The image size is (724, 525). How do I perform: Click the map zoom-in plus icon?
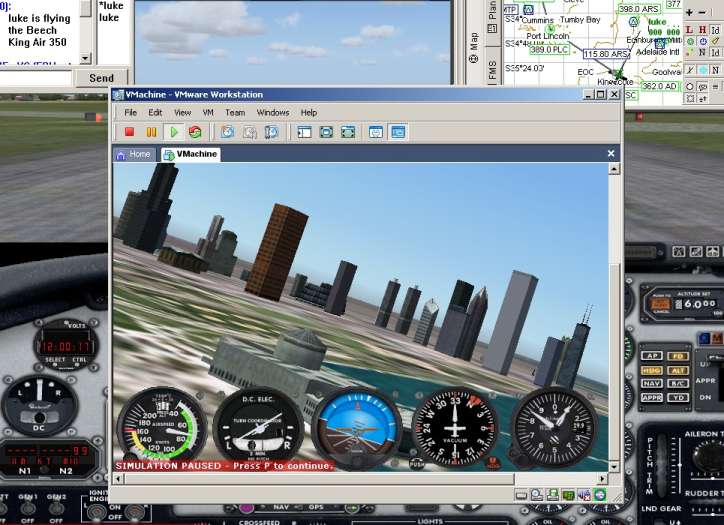pos(690,12)
